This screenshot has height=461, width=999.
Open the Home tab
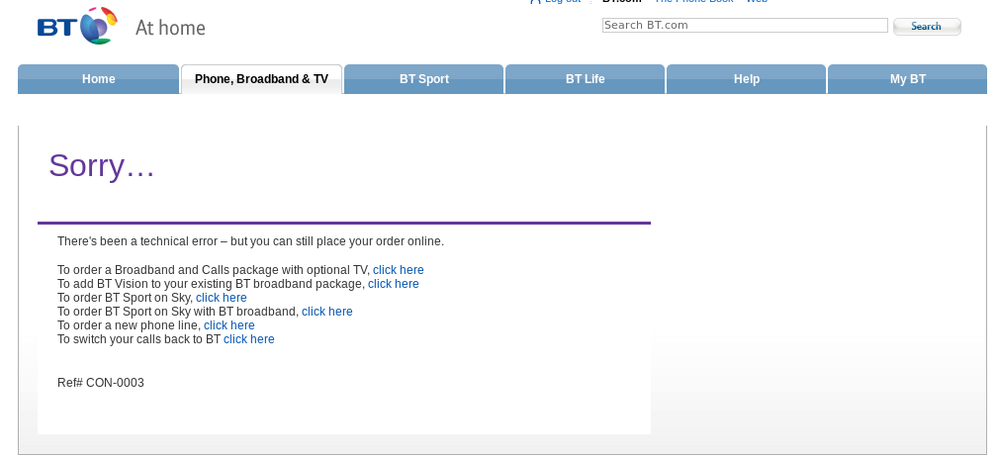coord(98,79)
